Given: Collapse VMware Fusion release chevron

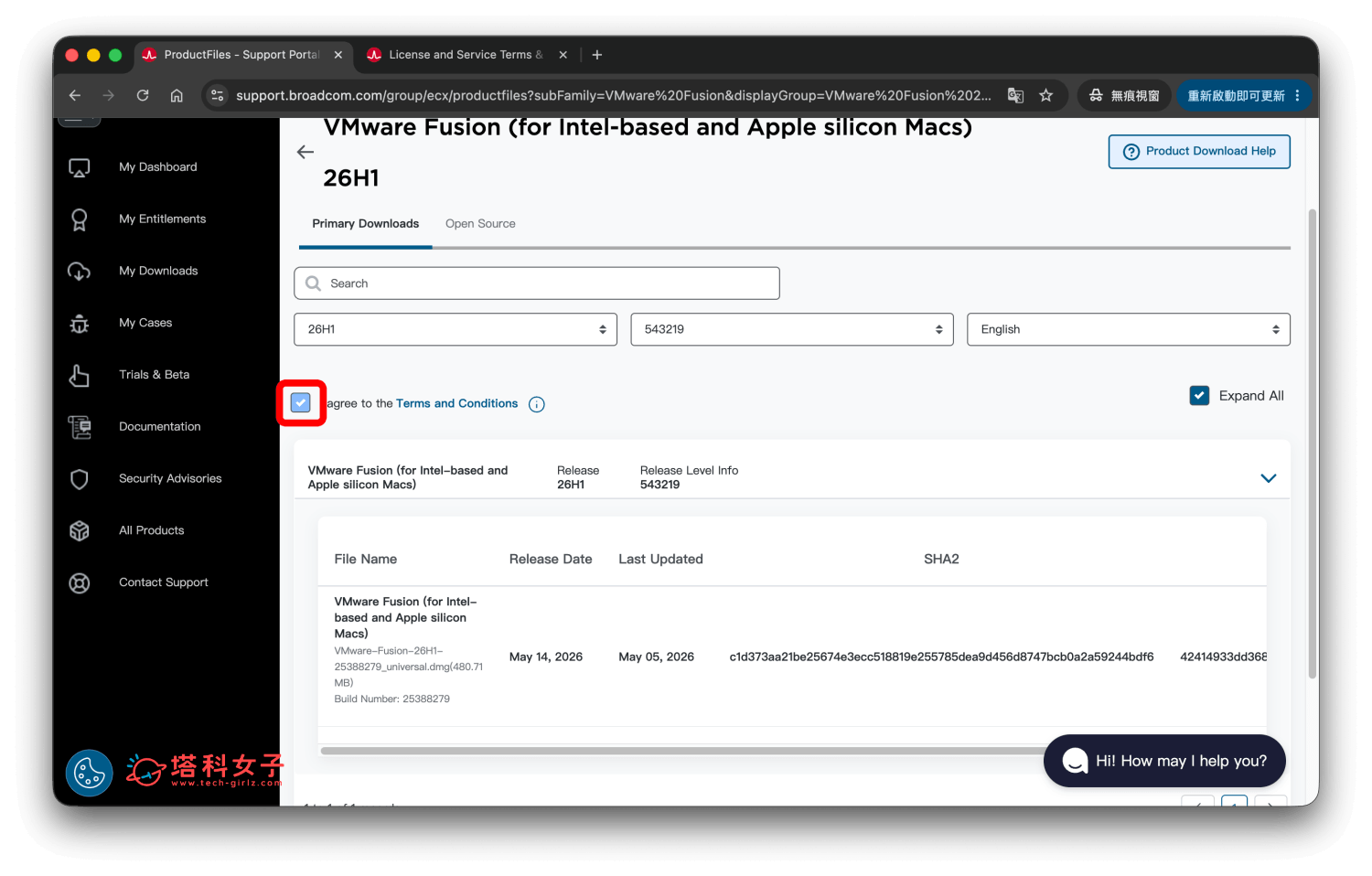Looking at the screenshot, I should coord(1269,478).
